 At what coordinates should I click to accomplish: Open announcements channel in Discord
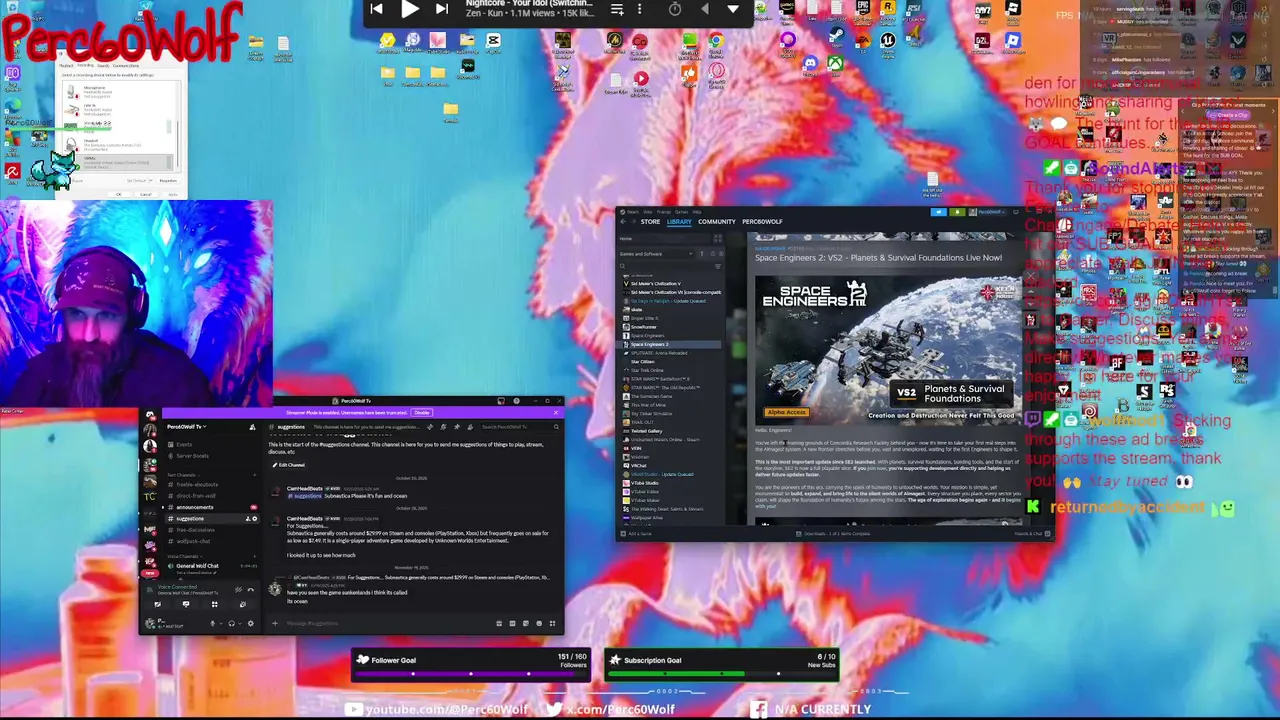(x=194, y=507)
